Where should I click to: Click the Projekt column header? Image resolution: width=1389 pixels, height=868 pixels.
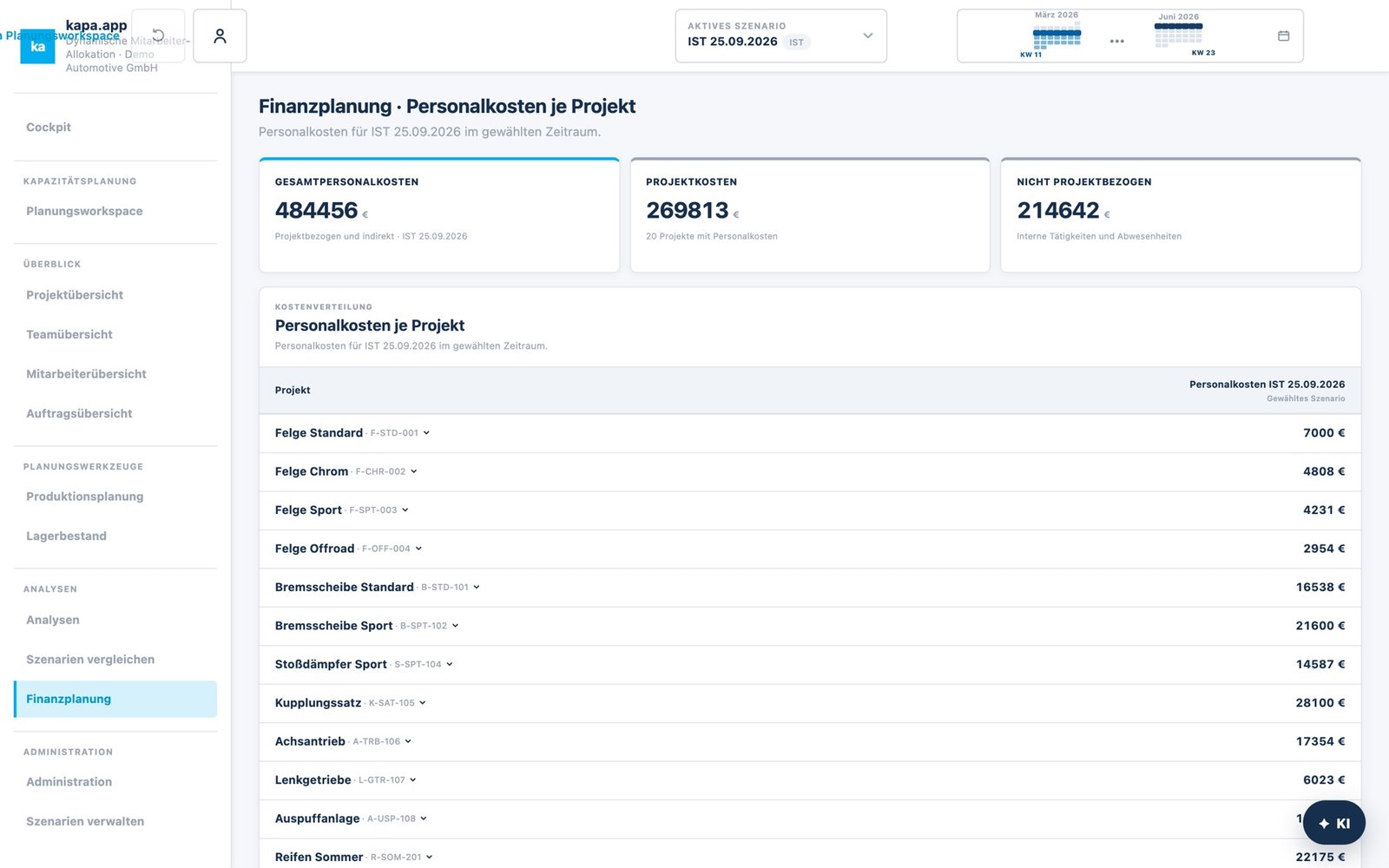pos(293,391)
